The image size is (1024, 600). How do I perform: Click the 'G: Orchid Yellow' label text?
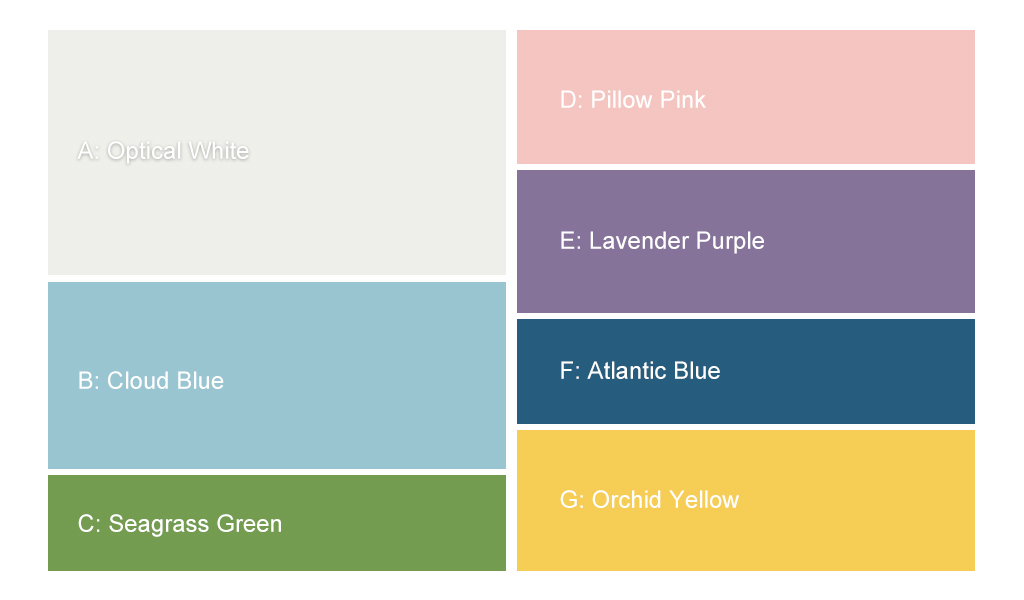point(650,500)
